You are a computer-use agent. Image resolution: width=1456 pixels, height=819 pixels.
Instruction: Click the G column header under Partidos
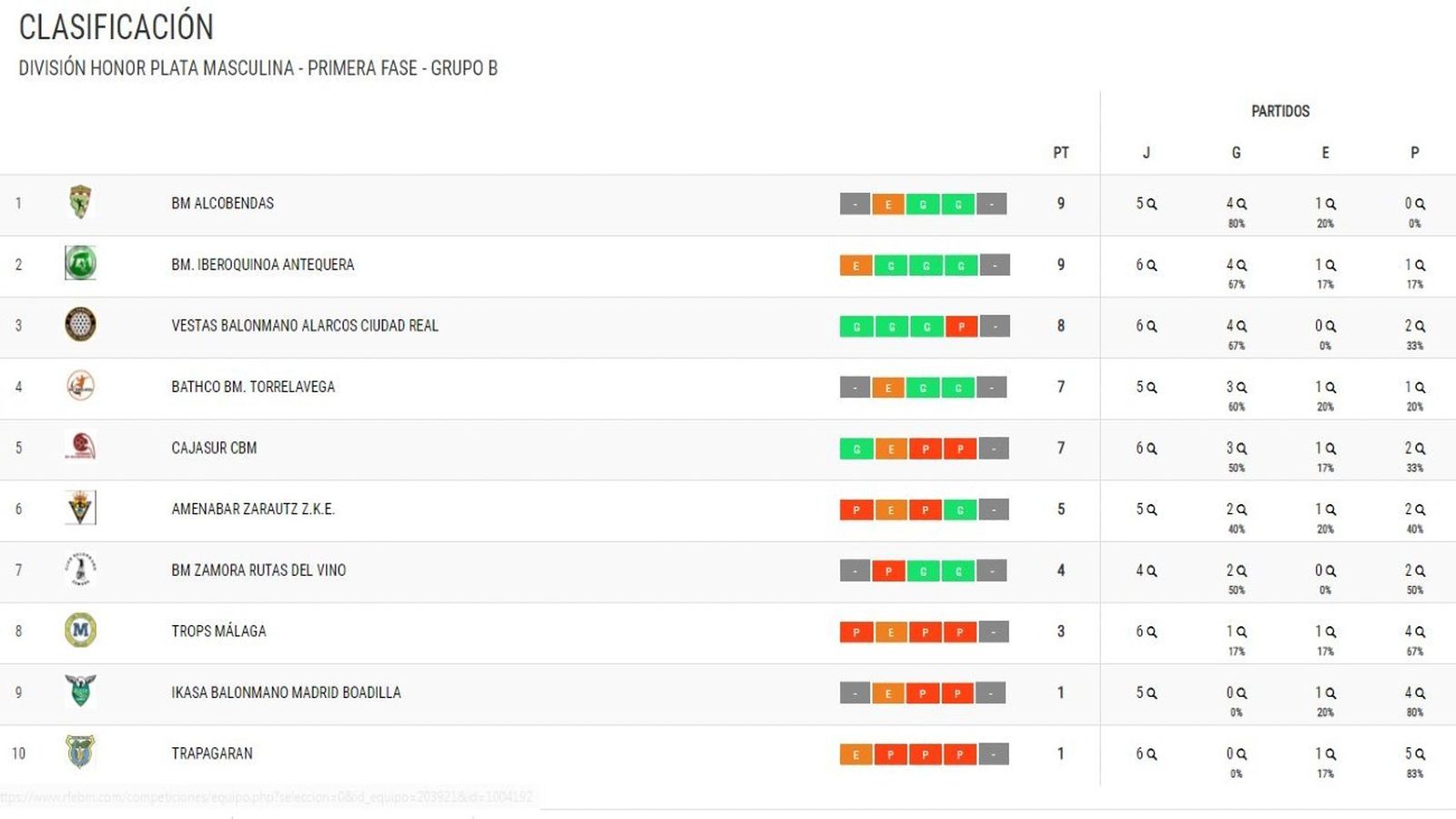[1236, 152]
